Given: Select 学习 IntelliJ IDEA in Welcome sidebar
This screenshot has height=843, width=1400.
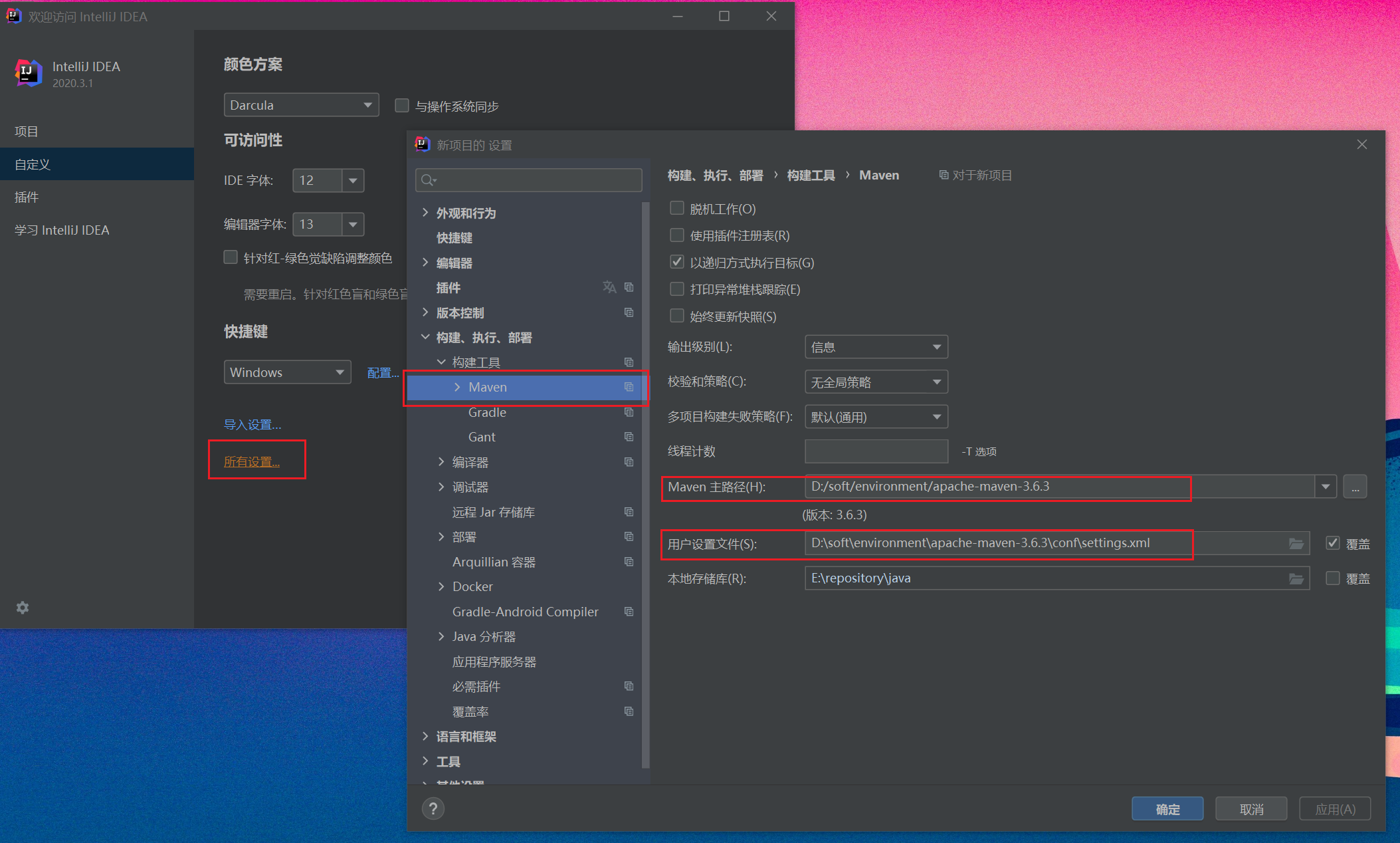Looking at the screenshot, I should click(97, 230).
